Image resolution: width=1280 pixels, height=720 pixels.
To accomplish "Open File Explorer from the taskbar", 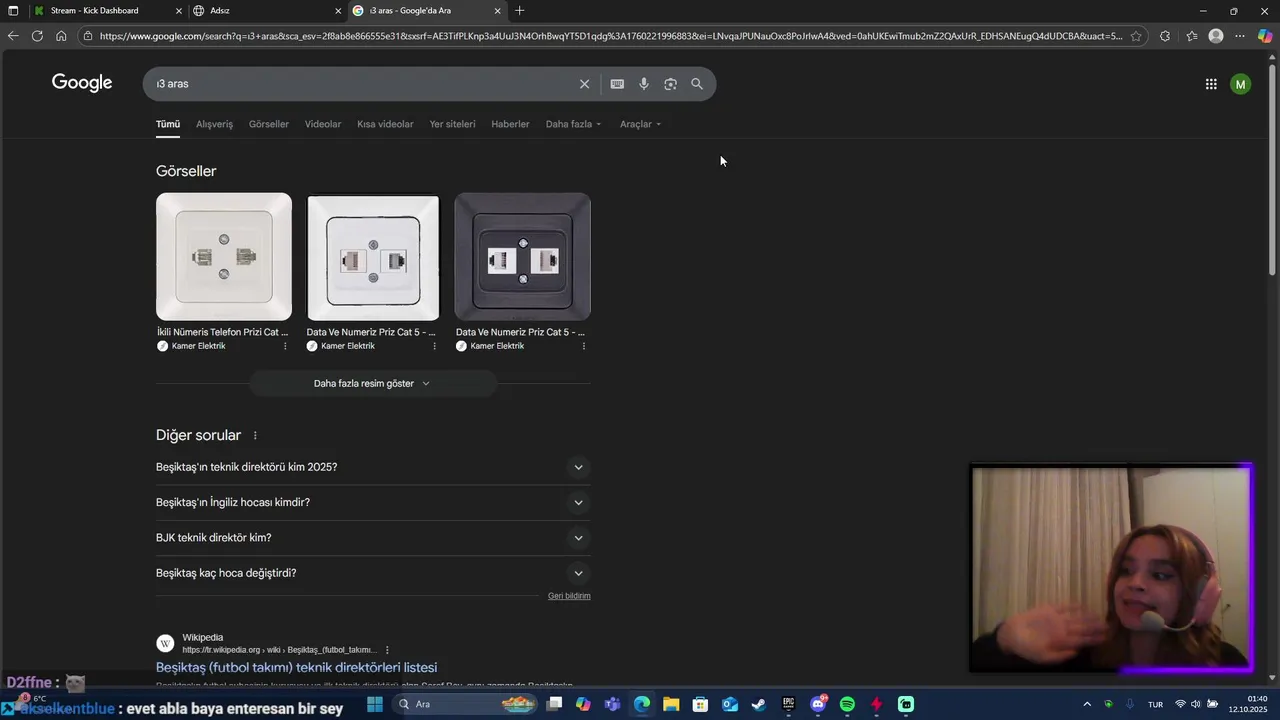I will point(671,704).
